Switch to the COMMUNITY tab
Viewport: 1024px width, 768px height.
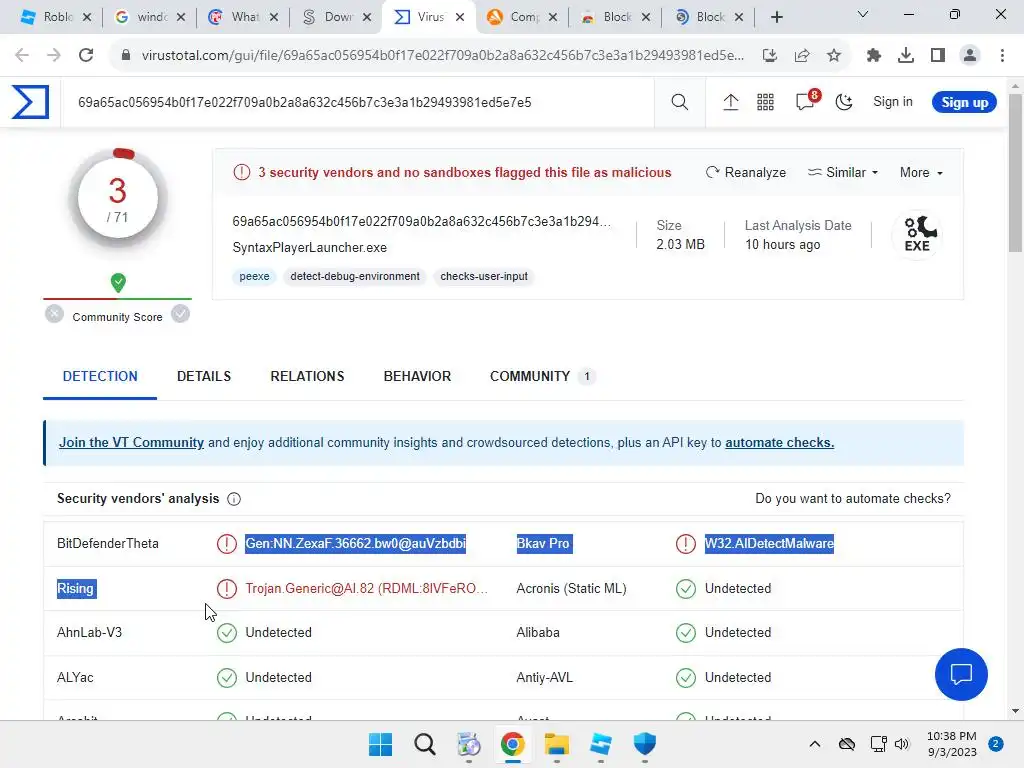(x=542, y=376)
